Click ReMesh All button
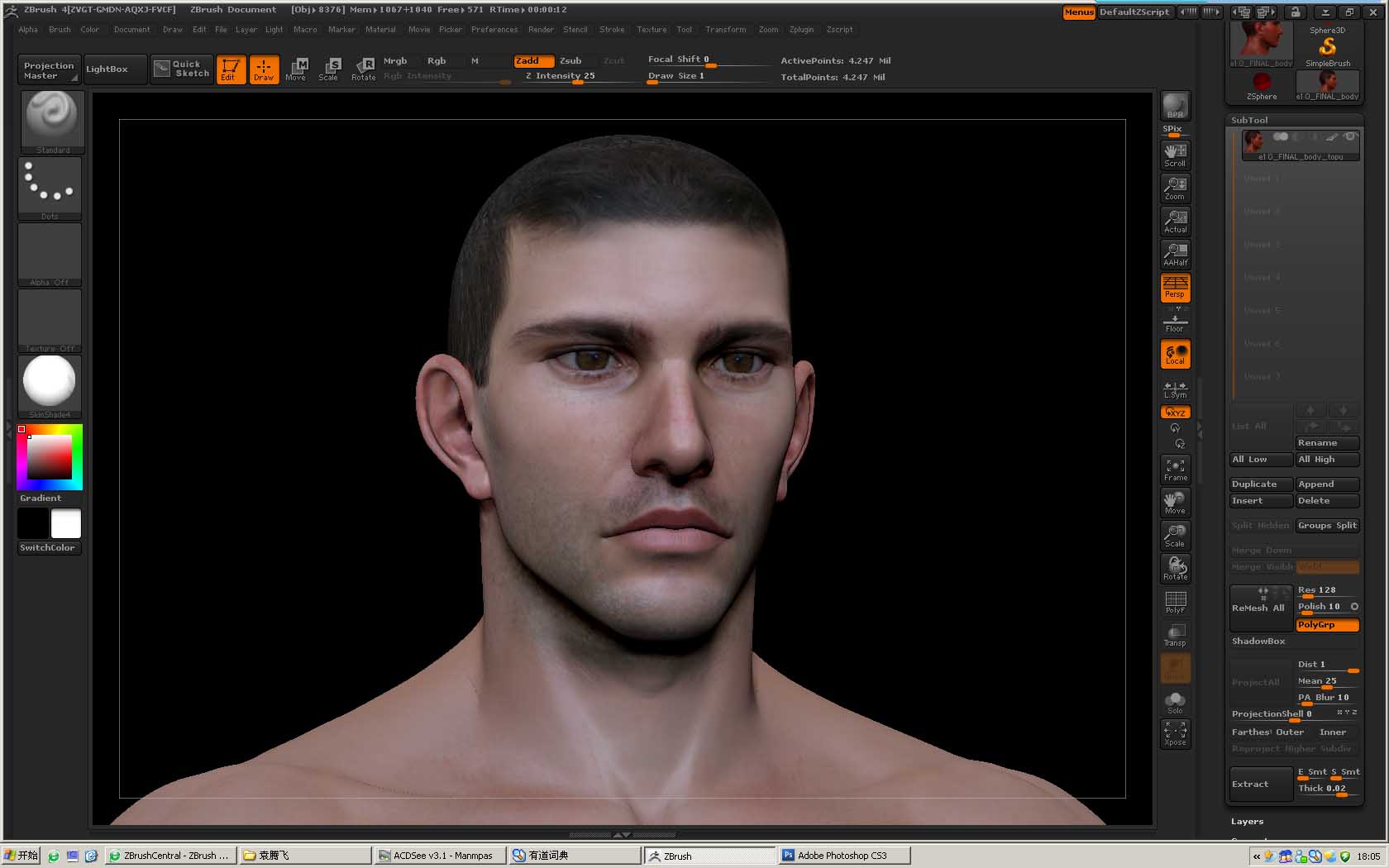1389x868 pixels. coord(1261,608)
